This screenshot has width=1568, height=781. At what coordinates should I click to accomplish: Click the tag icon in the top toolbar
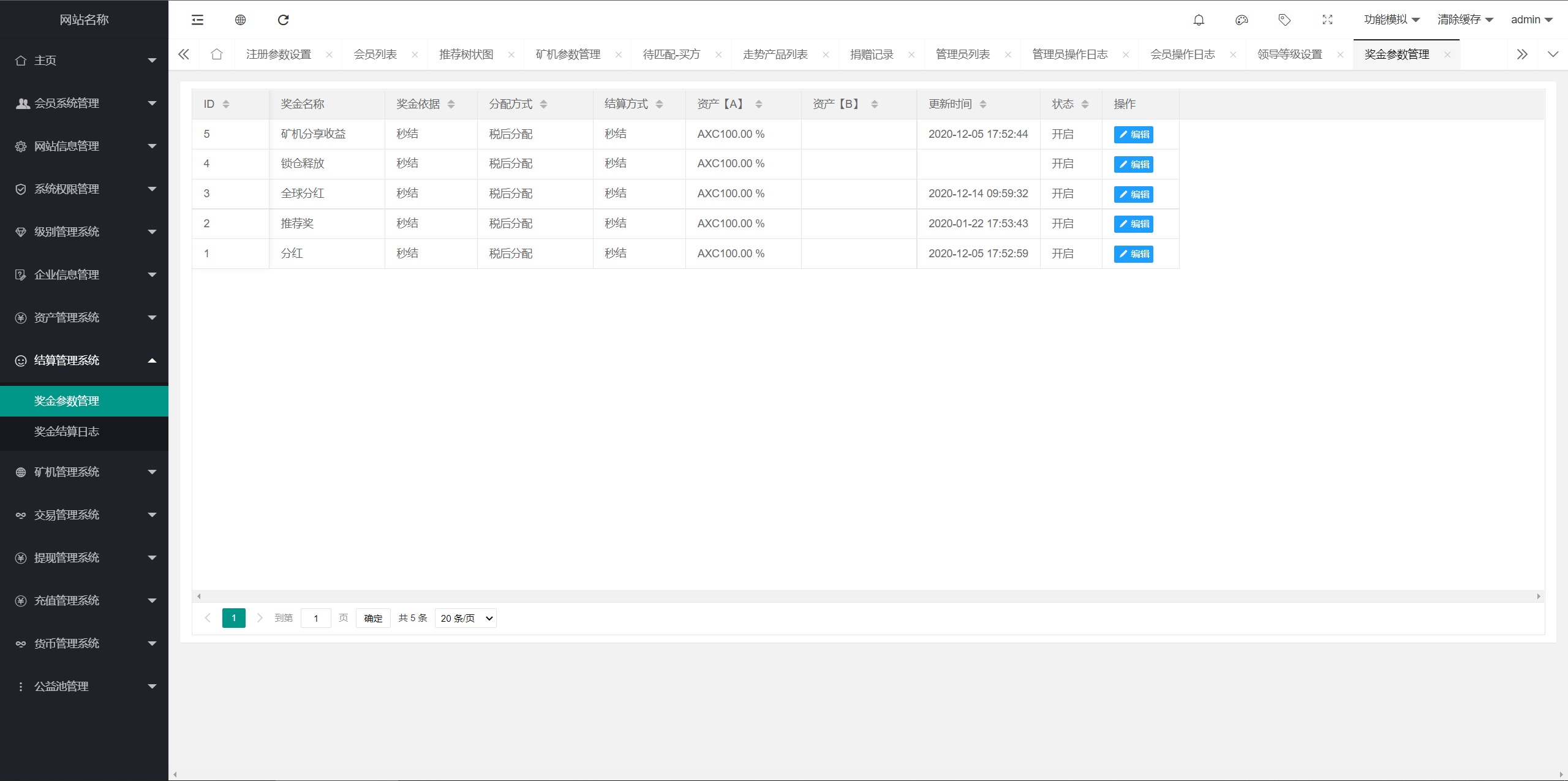click(1284, 20)
